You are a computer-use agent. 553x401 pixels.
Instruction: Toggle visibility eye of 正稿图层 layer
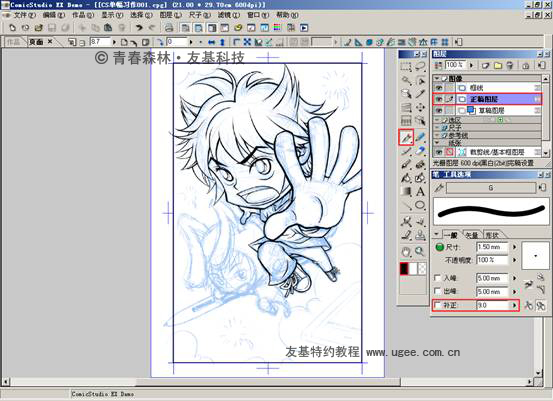point(438,99)
